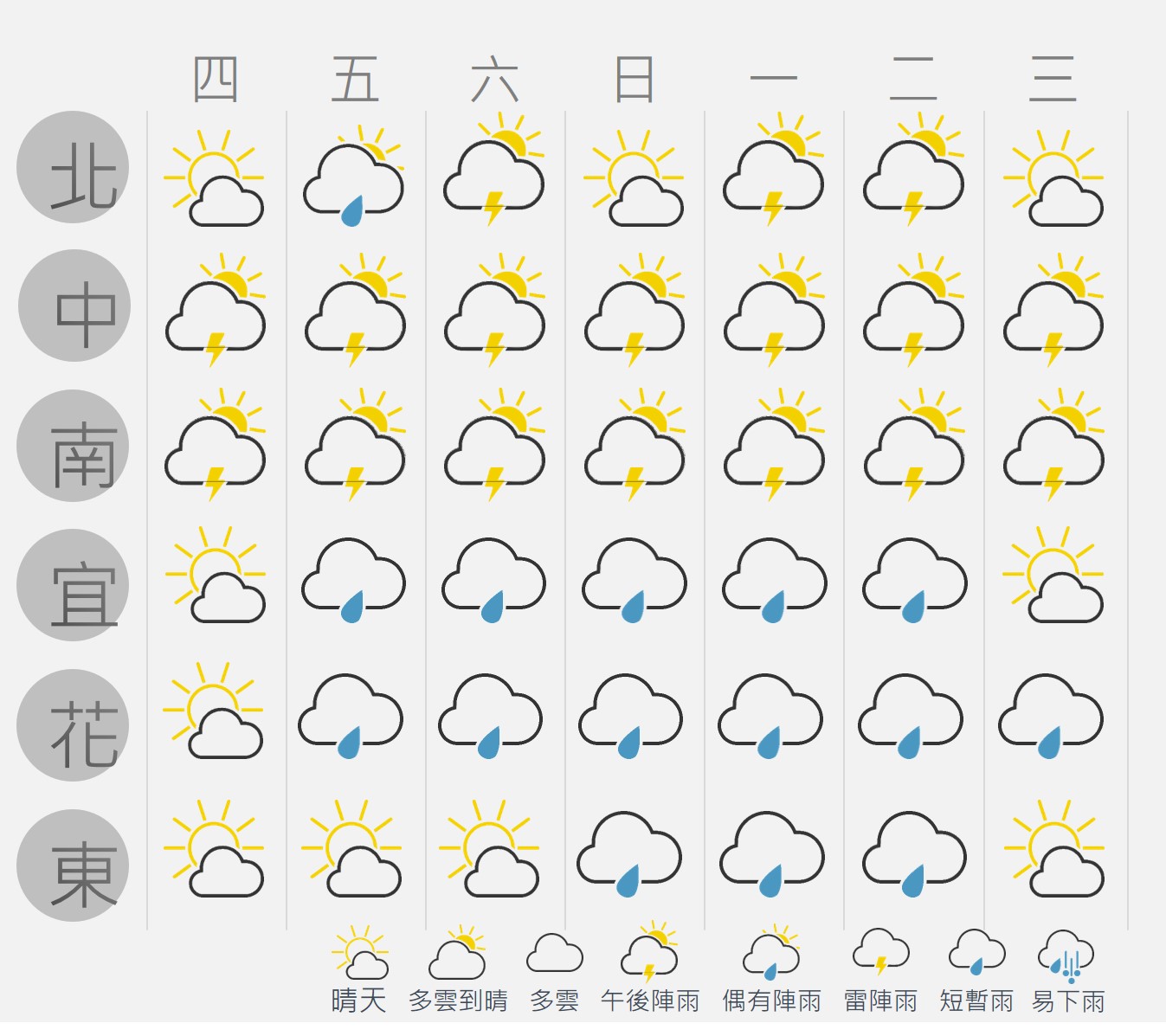The image size is (1166, 1036).
Task: Choose the 南 region circle
Action: [73, 446]
